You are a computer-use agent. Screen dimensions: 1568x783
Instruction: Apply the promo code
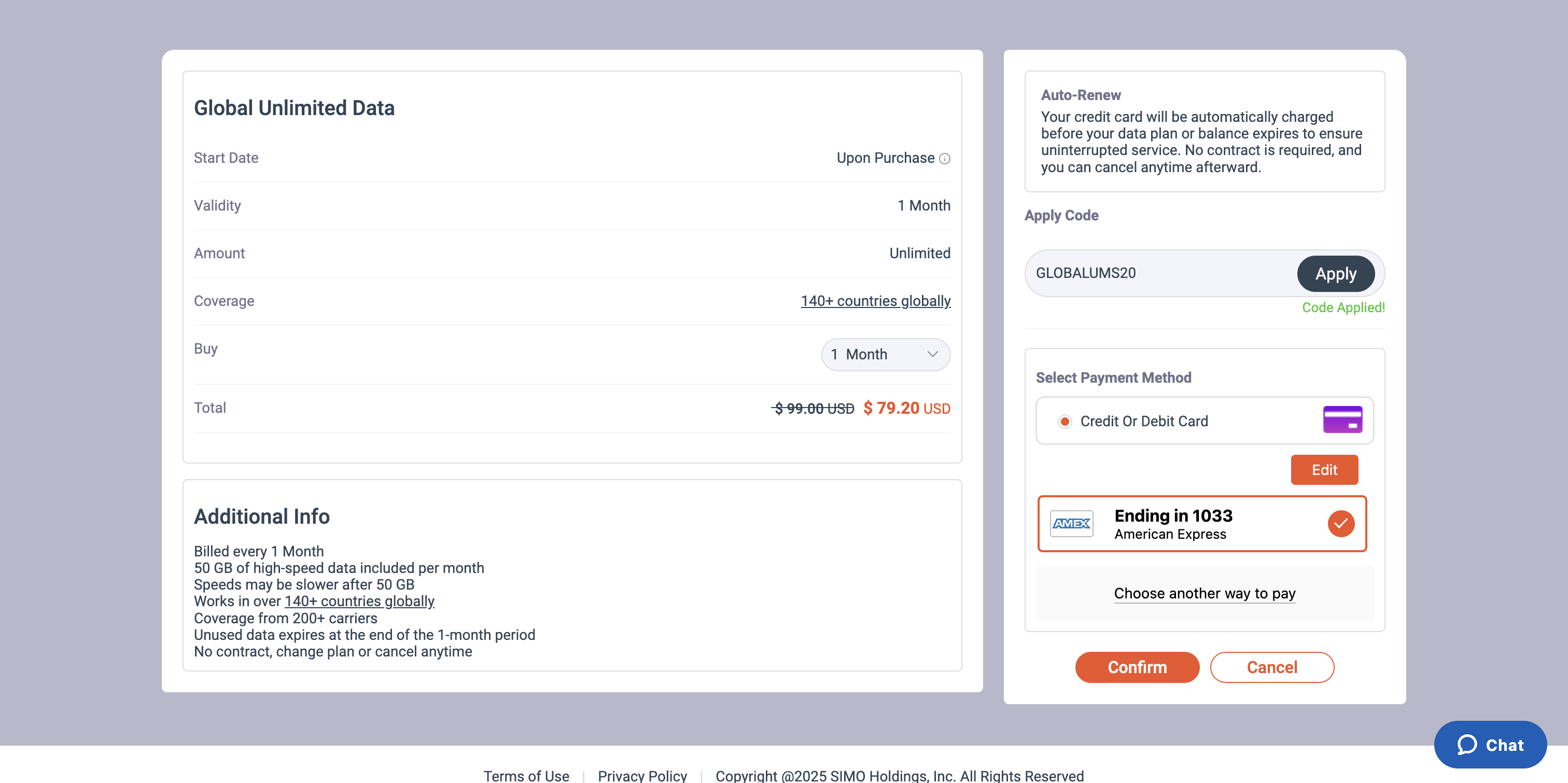[x=1336, y=273]
